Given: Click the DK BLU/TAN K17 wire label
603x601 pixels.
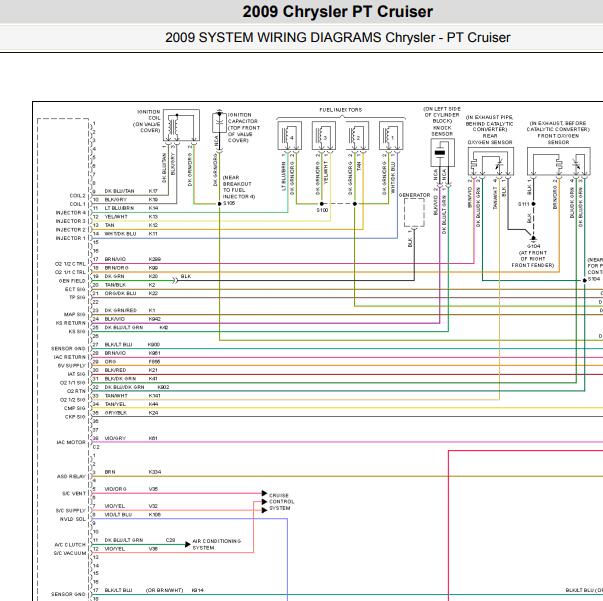Looking at the screenshot, I should click(131, 191).
